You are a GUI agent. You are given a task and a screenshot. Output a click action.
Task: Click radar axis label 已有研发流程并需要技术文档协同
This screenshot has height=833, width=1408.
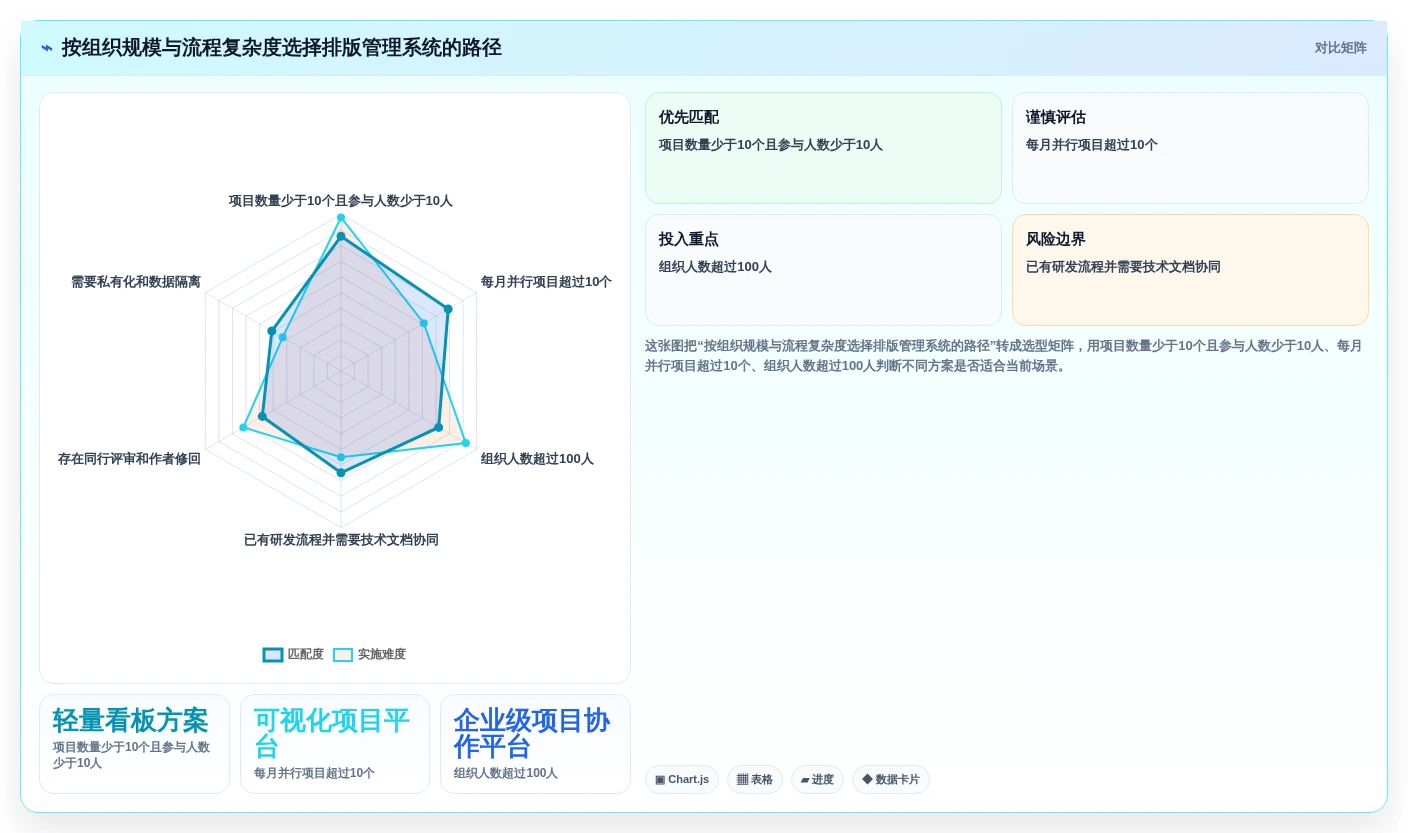point(341,540)
